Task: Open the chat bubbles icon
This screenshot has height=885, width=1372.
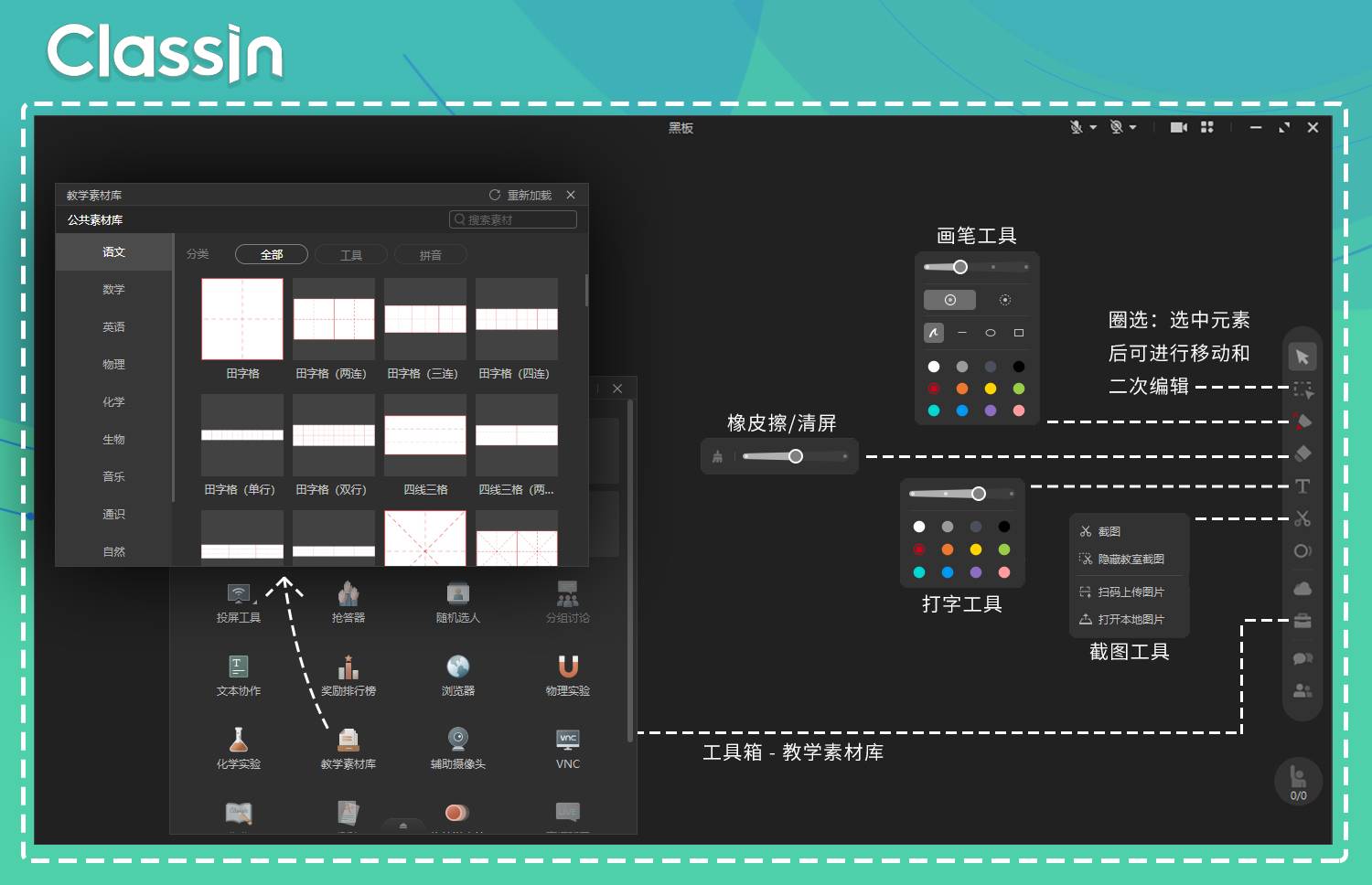Action: [1302, 658]
